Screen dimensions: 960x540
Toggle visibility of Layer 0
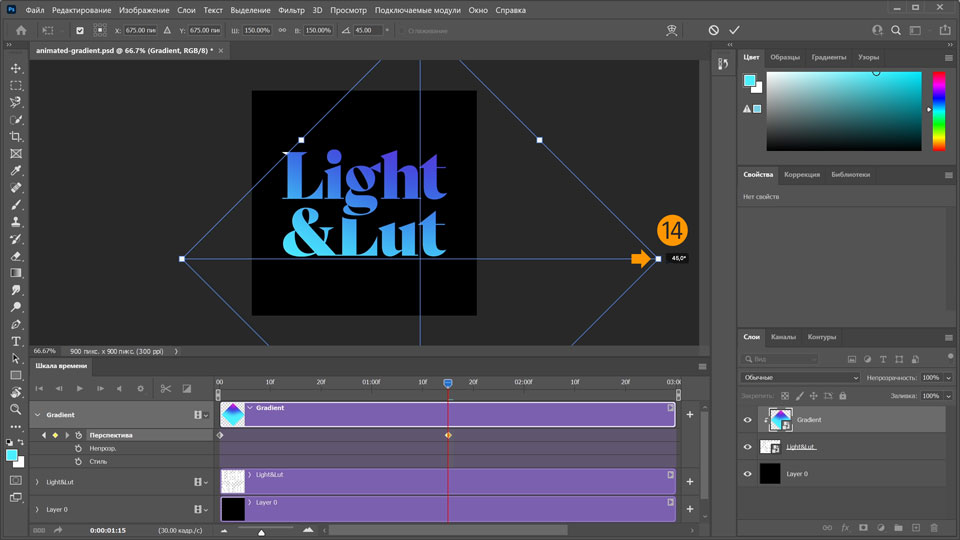pyautogui.click(x=747, y=474)
